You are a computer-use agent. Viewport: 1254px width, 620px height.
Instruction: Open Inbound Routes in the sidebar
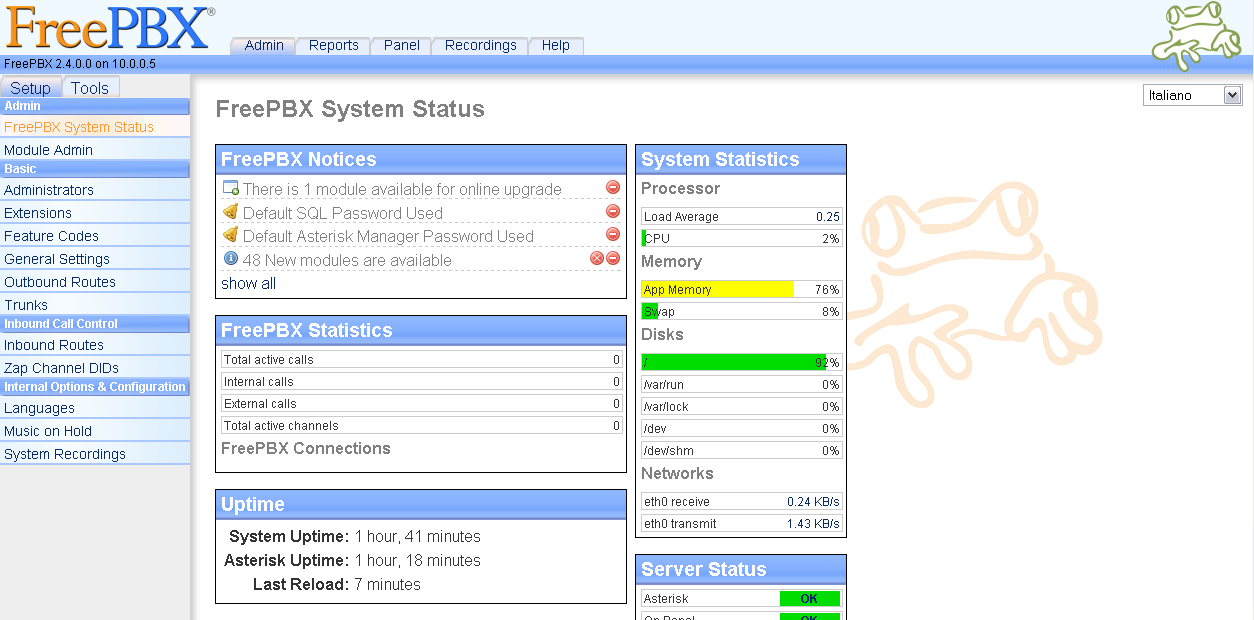tap(95, 345)
